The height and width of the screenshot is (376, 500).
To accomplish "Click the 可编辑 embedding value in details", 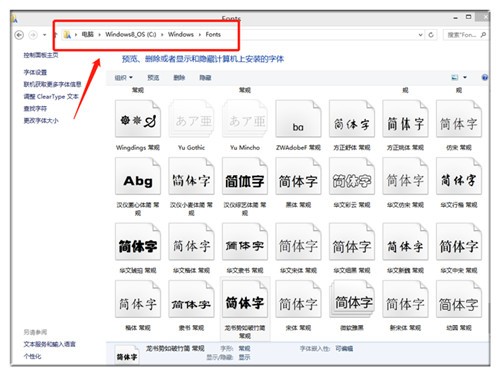I will pos(344,349).
